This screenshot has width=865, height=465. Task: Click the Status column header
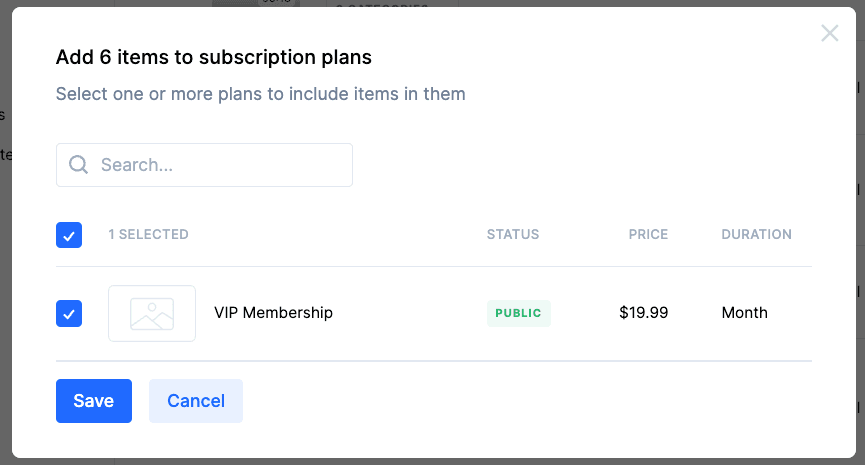pos(512,235)
